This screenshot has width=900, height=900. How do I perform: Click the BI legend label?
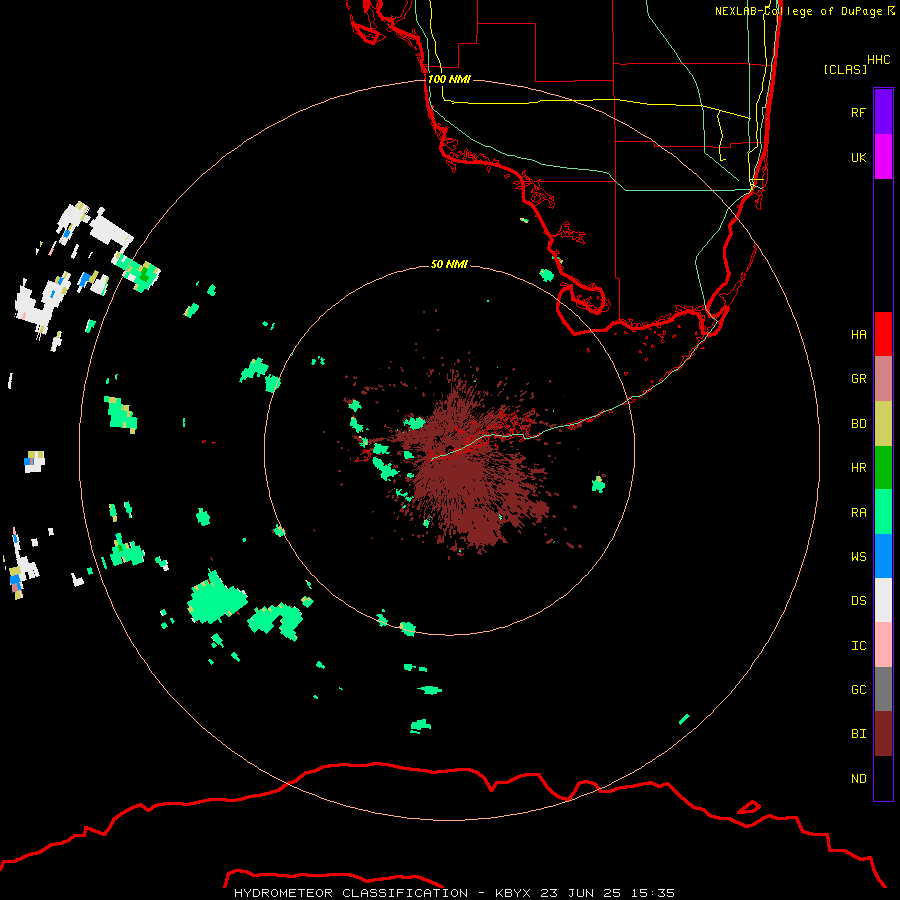858,734
